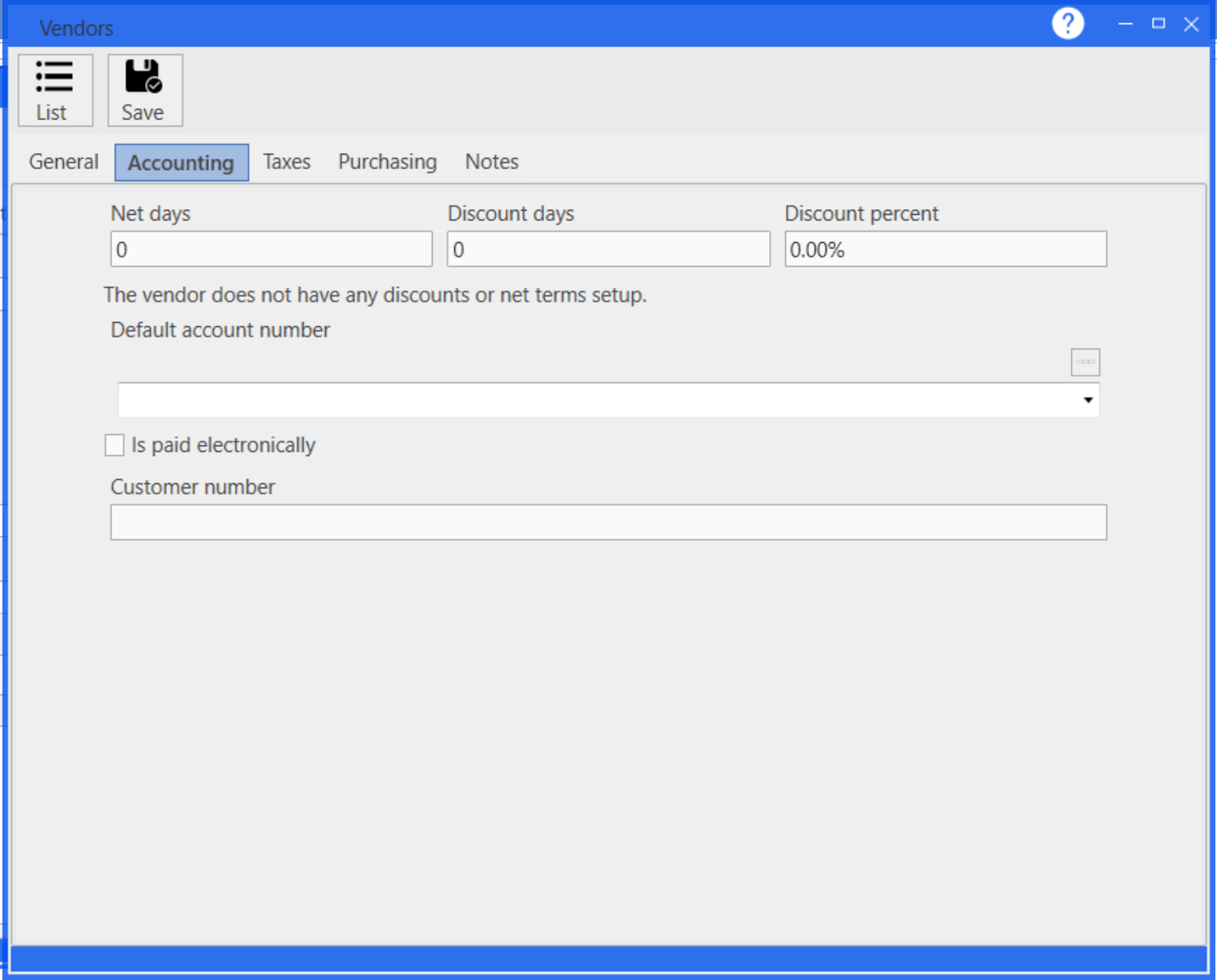Click the Customer number text box
Screen dimensions: 1217x980
pyautogui.click(x=608, y=522)
